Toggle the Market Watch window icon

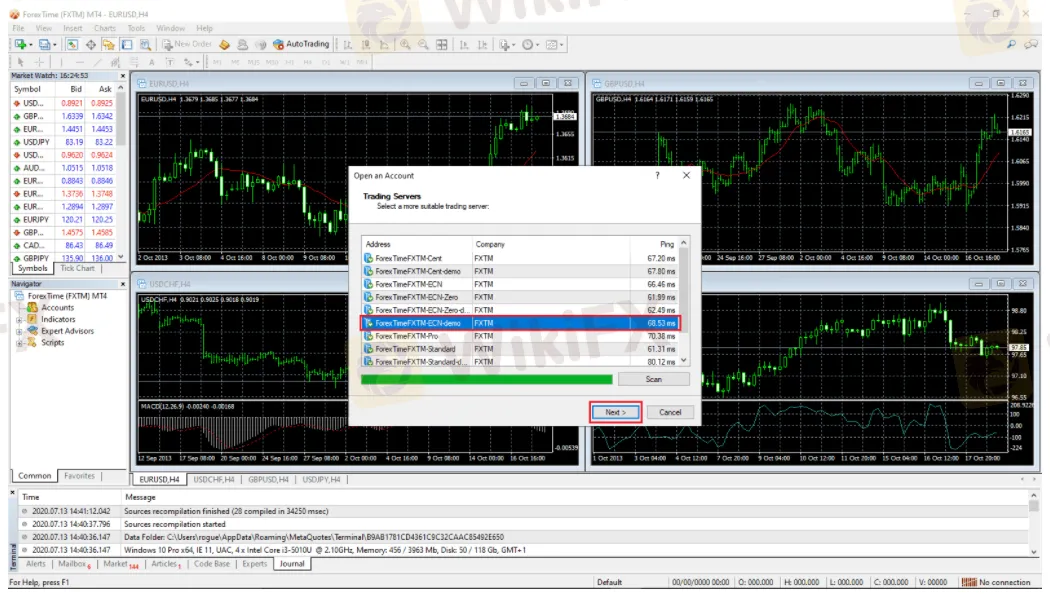pyautogui.click(x=72, y=44)
